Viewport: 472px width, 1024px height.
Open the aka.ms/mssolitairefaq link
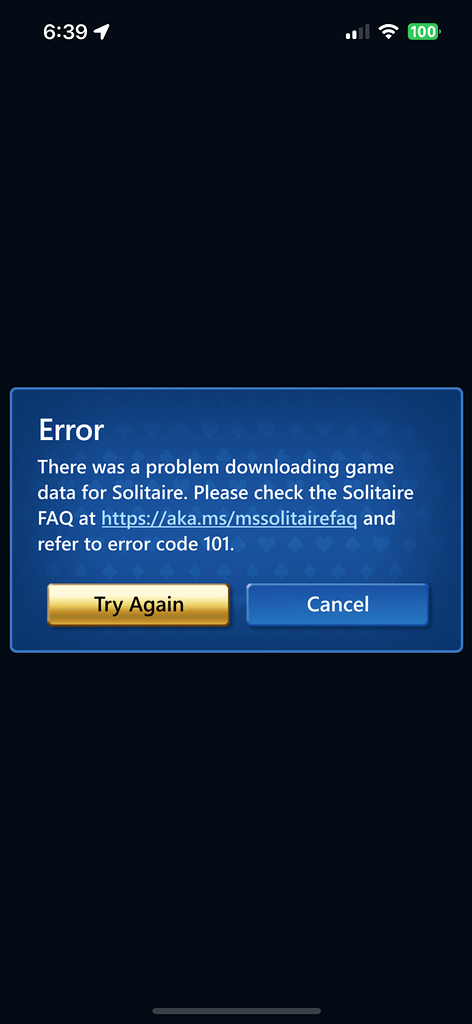tap(229, 519)
